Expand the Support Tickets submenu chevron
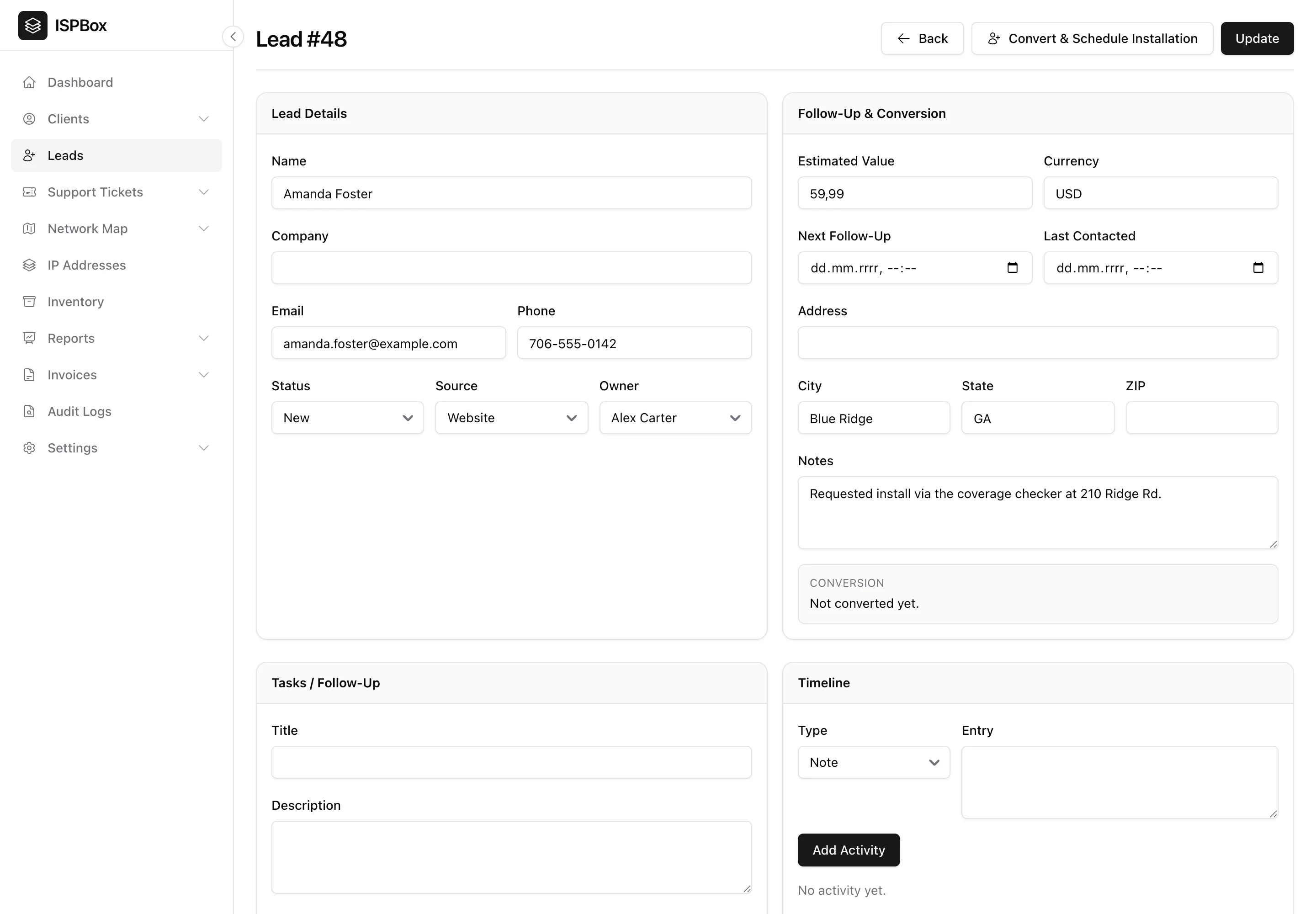The image size is (1316, 914). (x=203, y=192)
